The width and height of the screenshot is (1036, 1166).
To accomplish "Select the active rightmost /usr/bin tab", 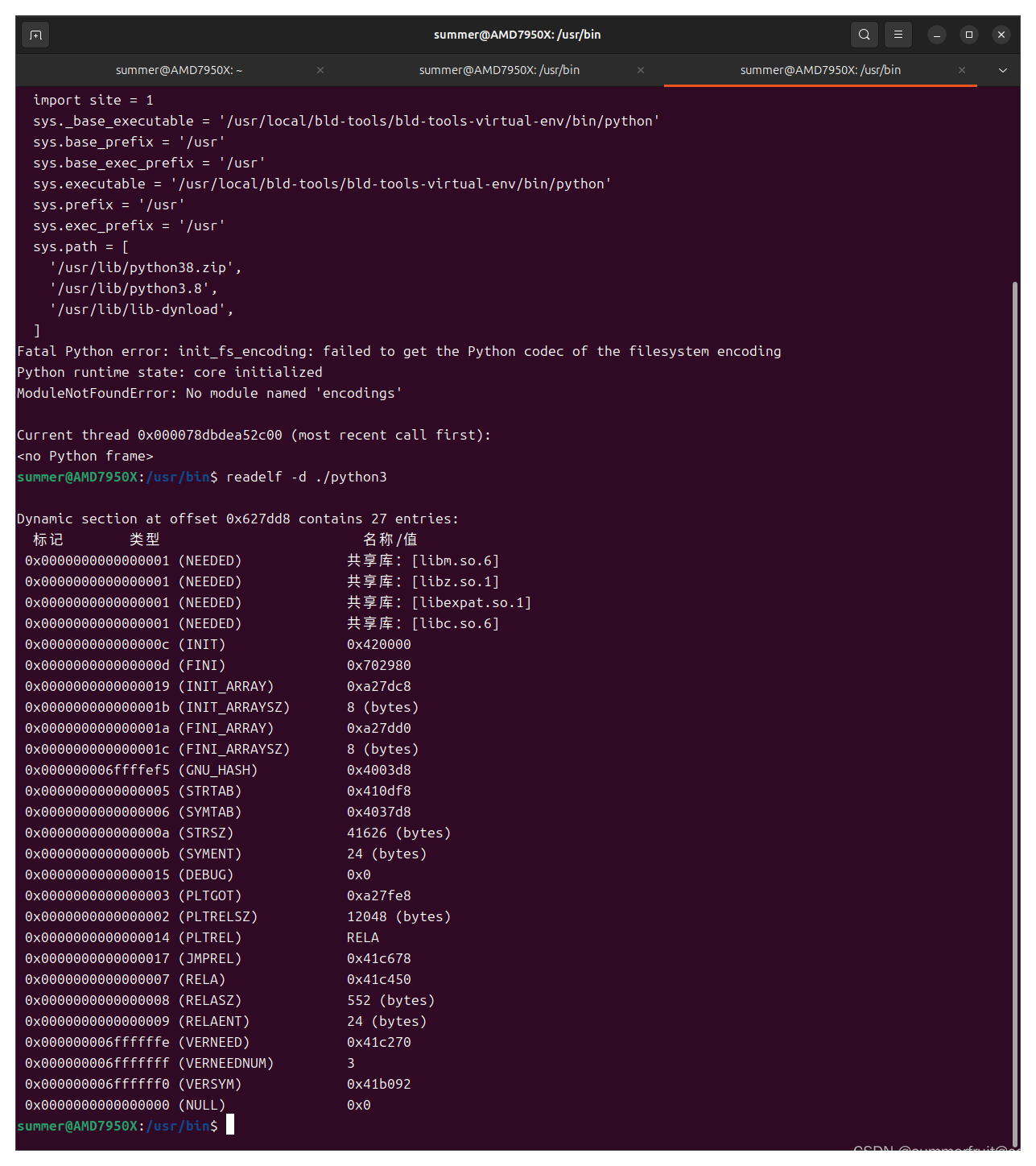I will click(820, 70).
